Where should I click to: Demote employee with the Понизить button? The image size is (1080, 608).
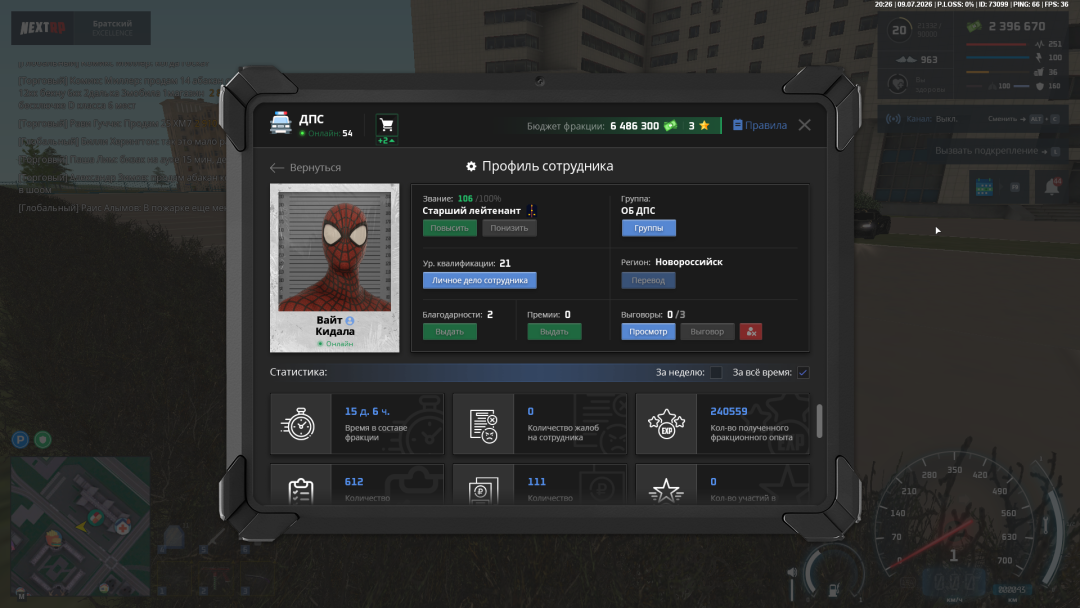coord(509,228)
